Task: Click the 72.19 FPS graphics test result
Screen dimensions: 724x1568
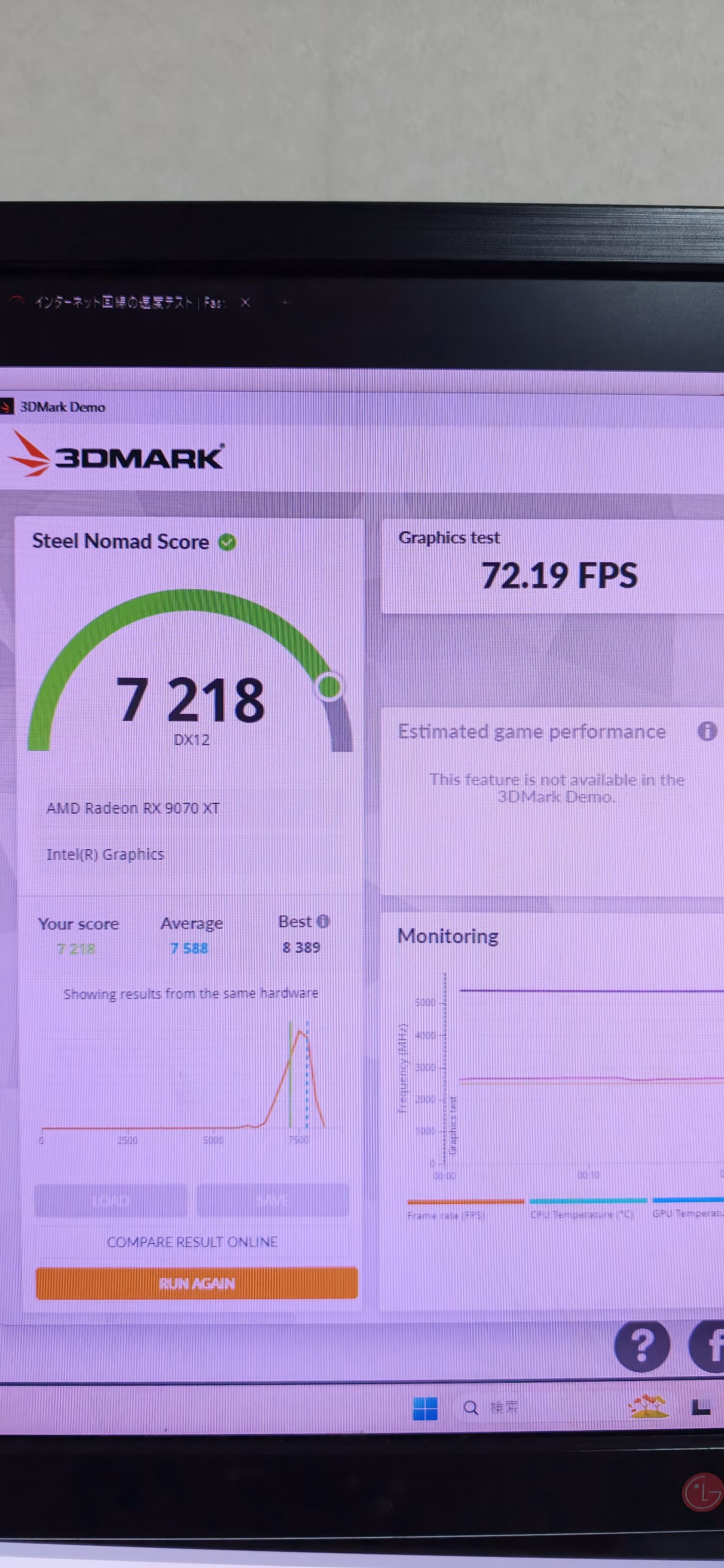Action: pos(559,576)
